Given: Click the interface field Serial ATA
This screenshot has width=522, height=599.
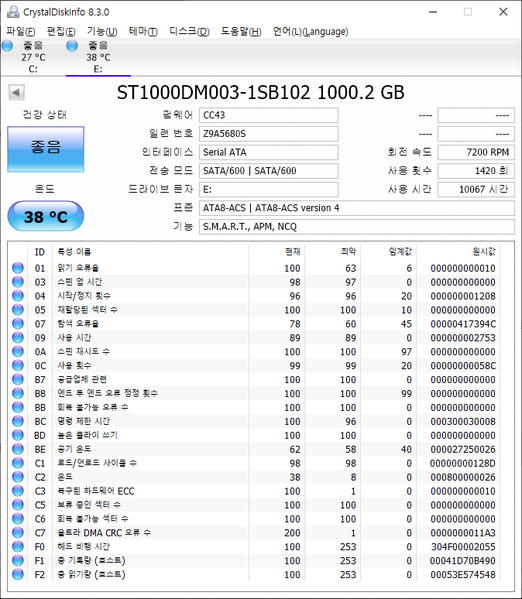Looking at the screenshot, I should pos(268,152).
